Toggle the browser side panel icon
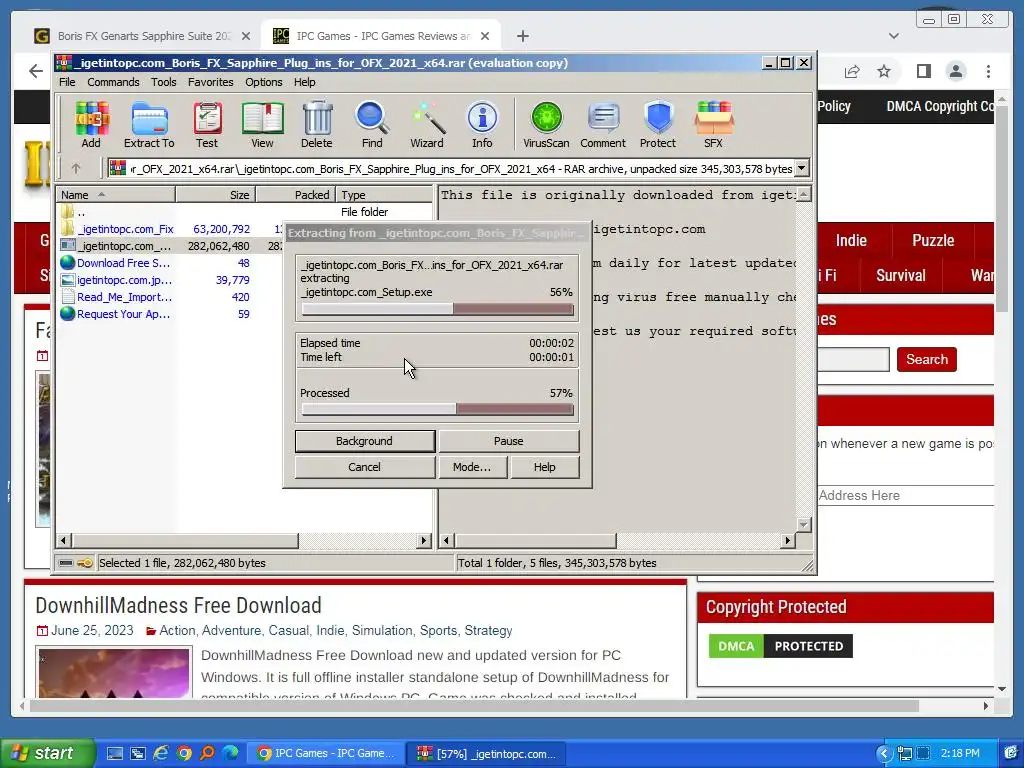 click(x=923, y=71)
